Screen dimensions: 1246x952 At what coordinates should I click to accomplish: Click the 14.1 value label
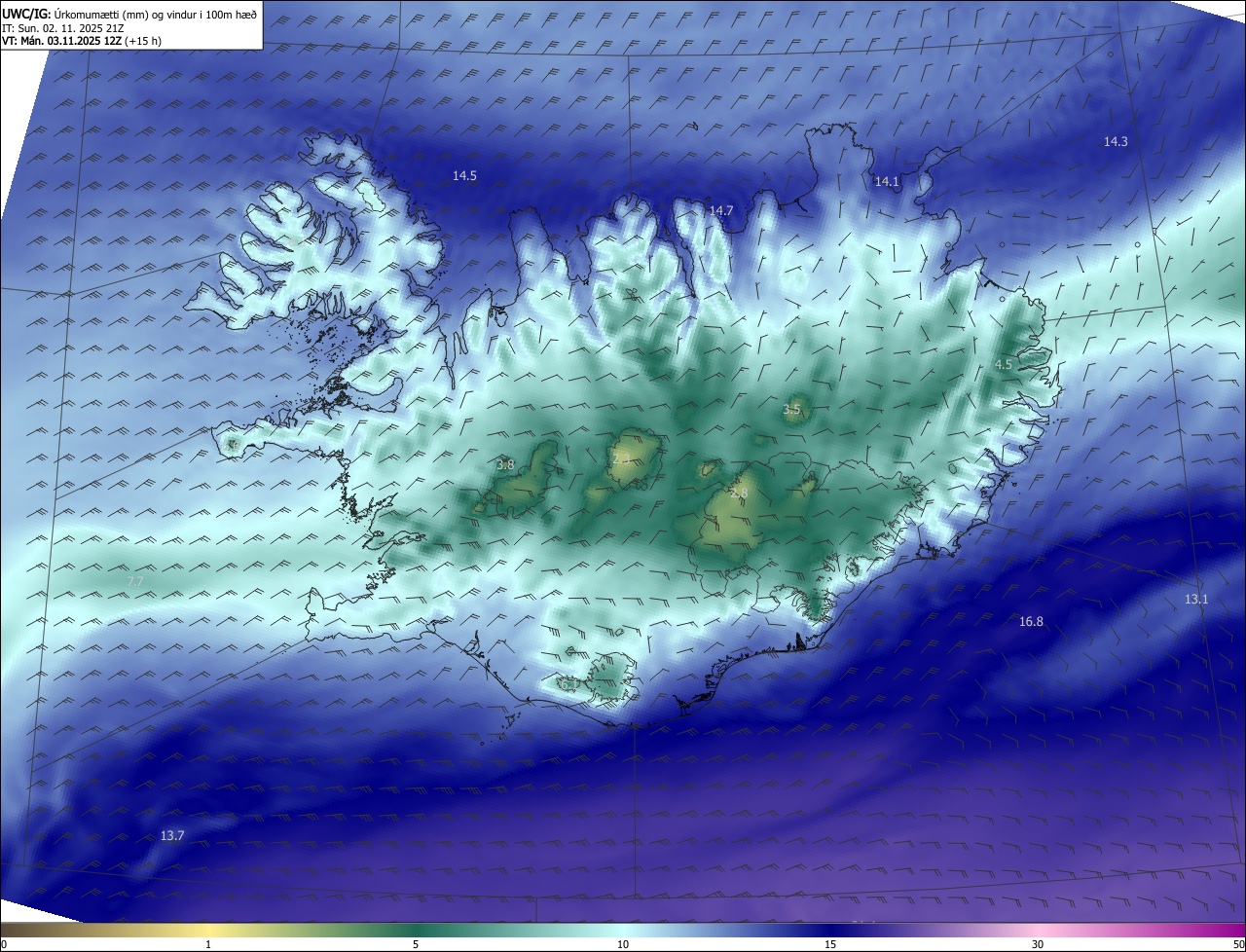(887, 181)
